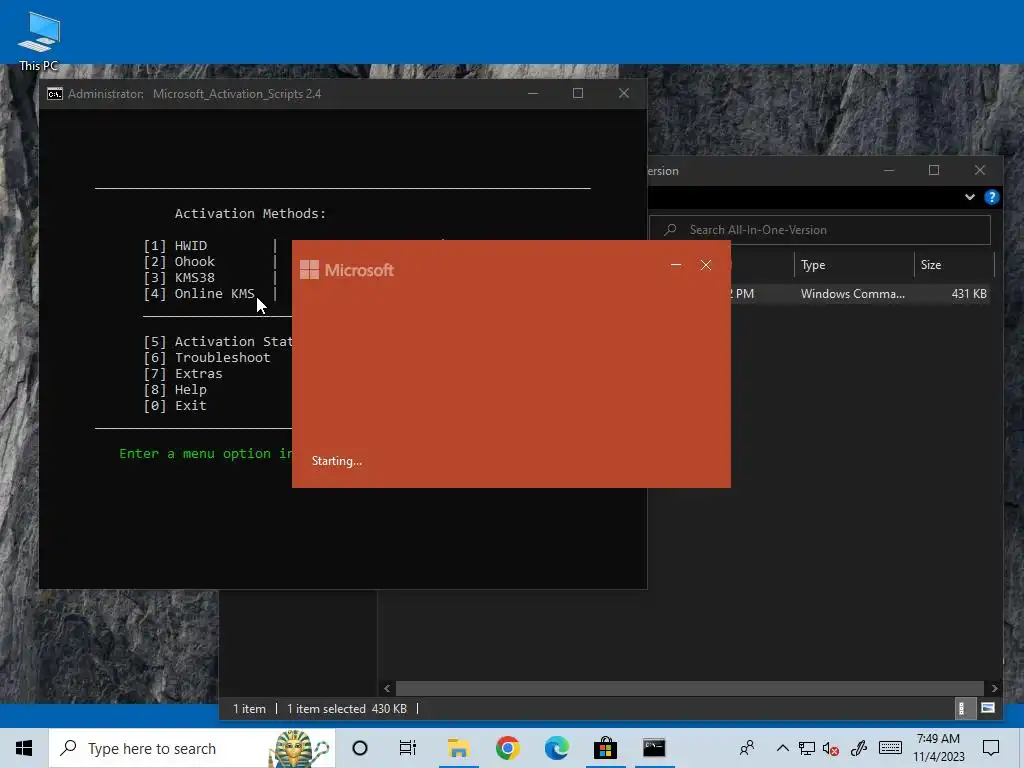Click the [1] HWID menu line
This screenshot has height=768, width=1024.
click(x=175, y=246)
